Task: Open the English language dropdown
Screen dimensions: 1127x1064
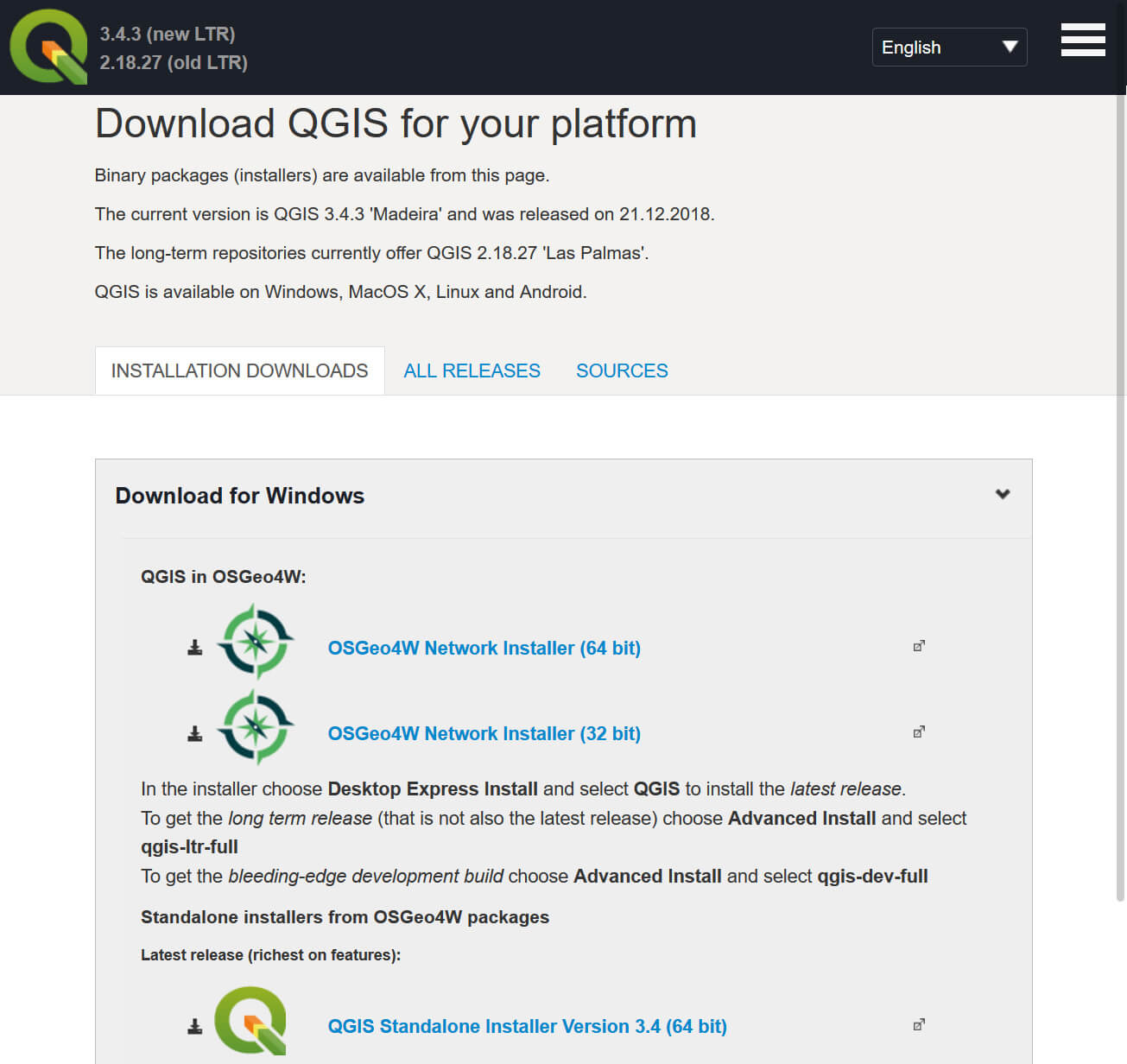Action: click(949, 47)
